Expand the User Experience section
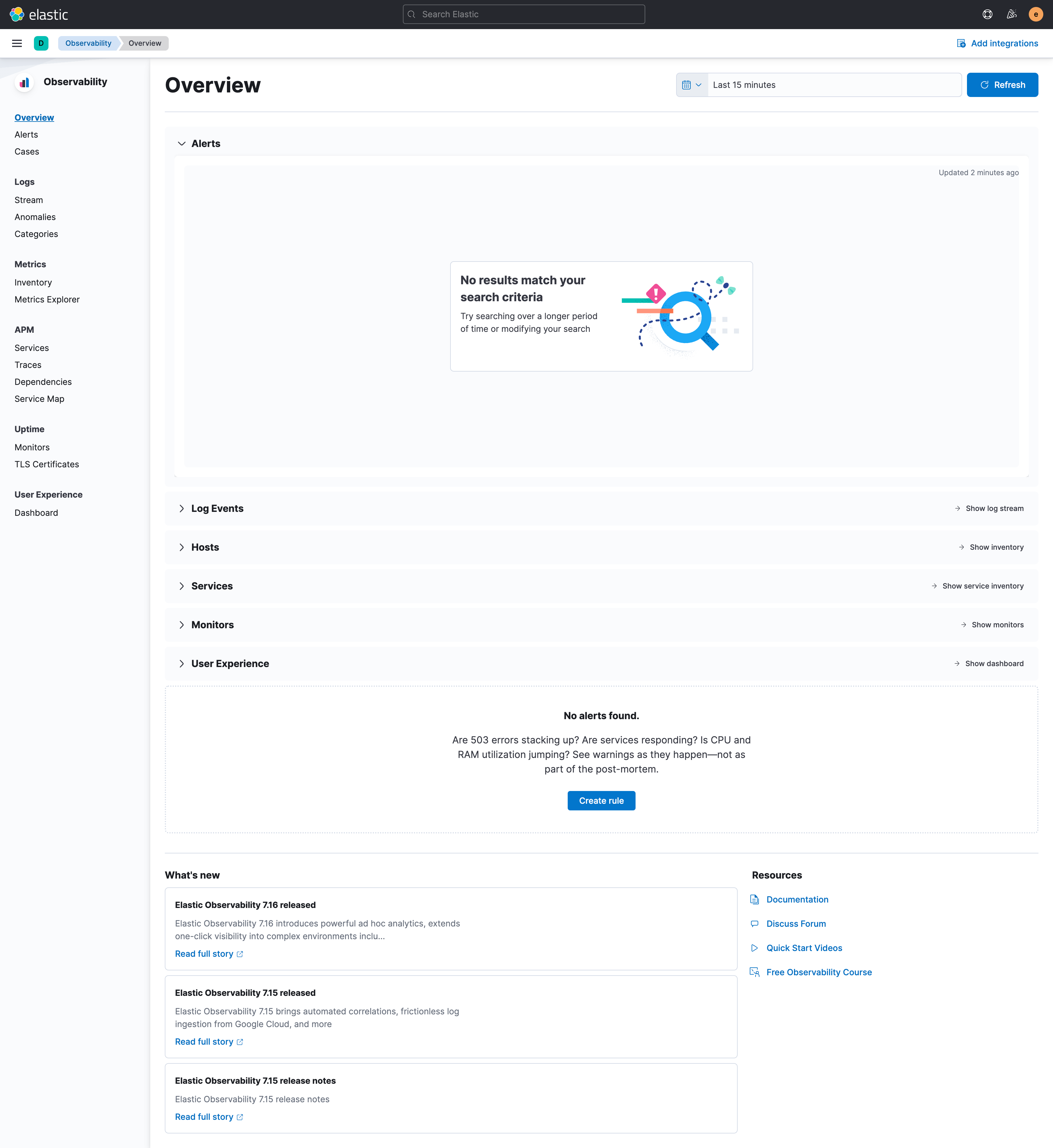Viewport: 1053px width, 1148px height. click(x=181, y=663)
